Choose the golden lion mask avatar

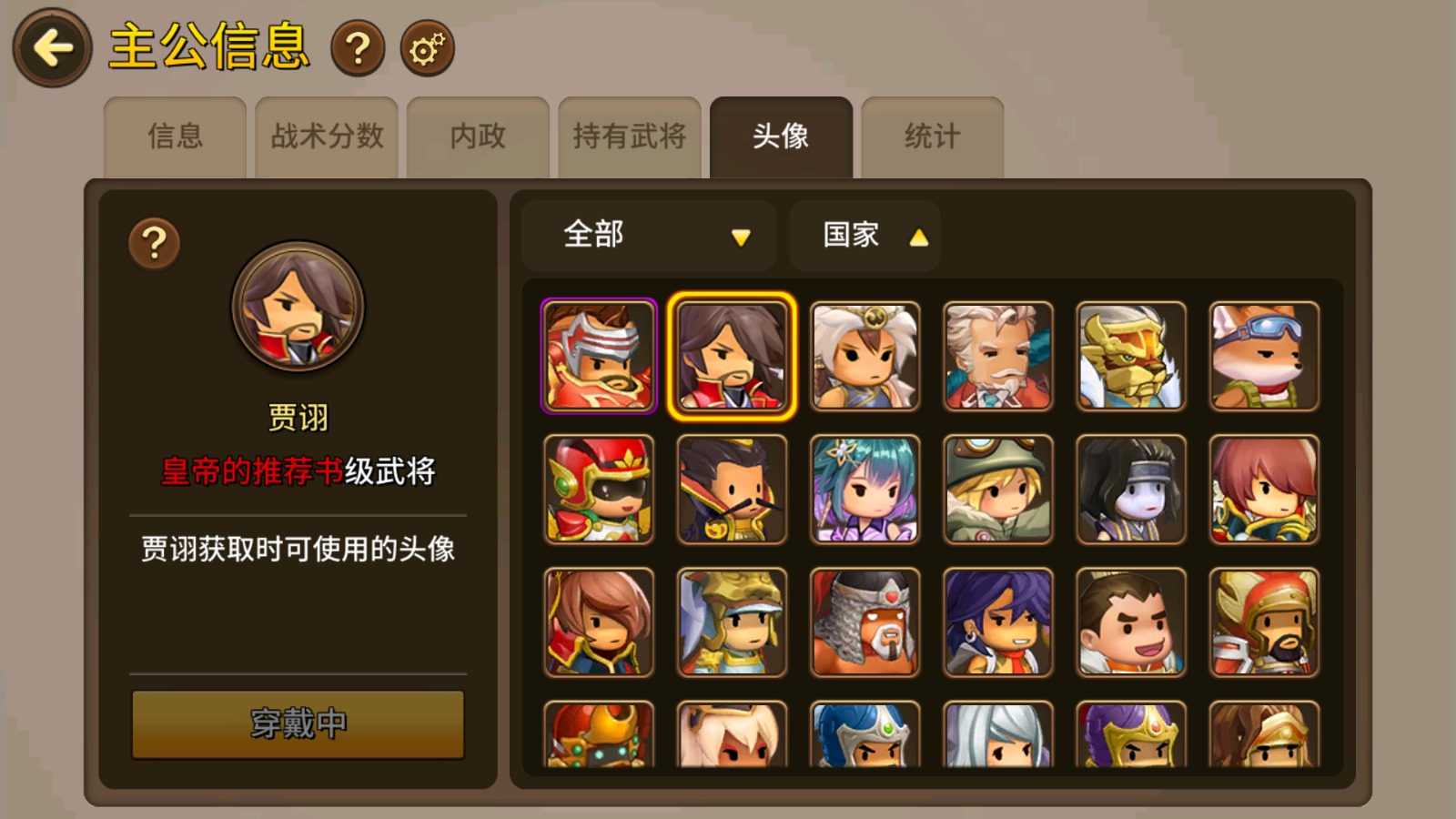pos(1131,356)
